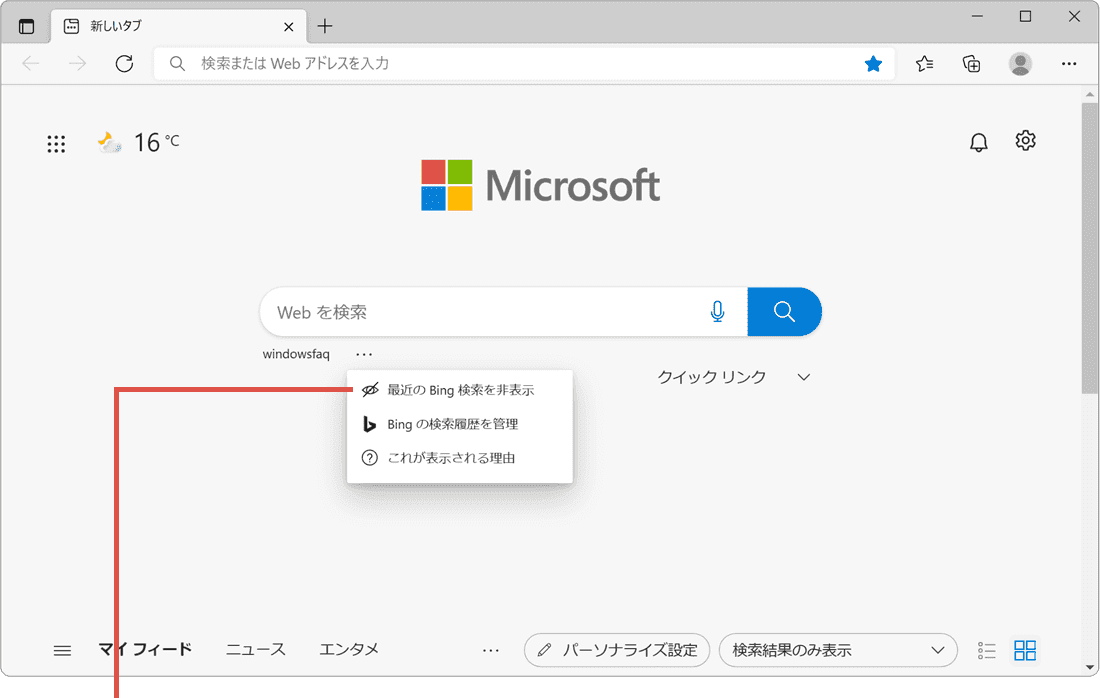The width and height of the screenshot is (1100, 698).
Task: Switch feed to grid view
Action: [1025, 650]
